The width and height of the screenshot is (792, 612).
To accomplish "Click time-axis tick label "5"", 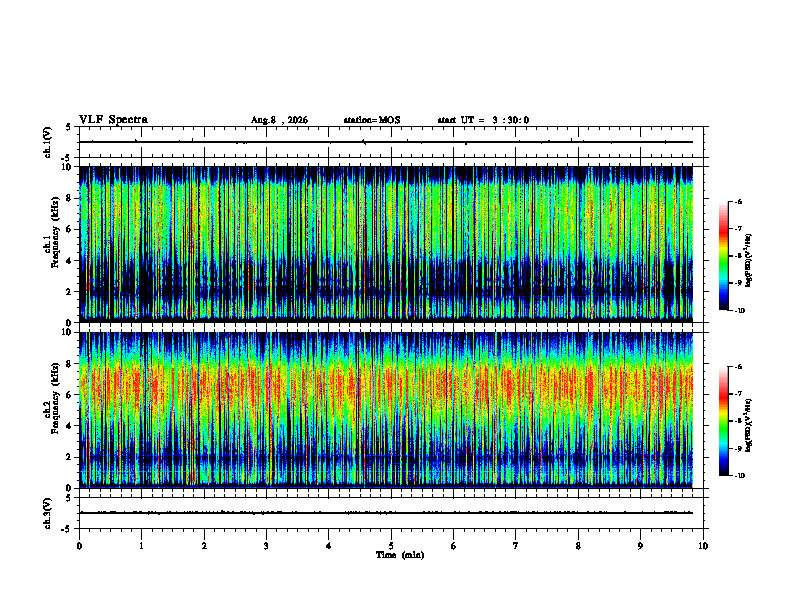I will tap(391, 546).
